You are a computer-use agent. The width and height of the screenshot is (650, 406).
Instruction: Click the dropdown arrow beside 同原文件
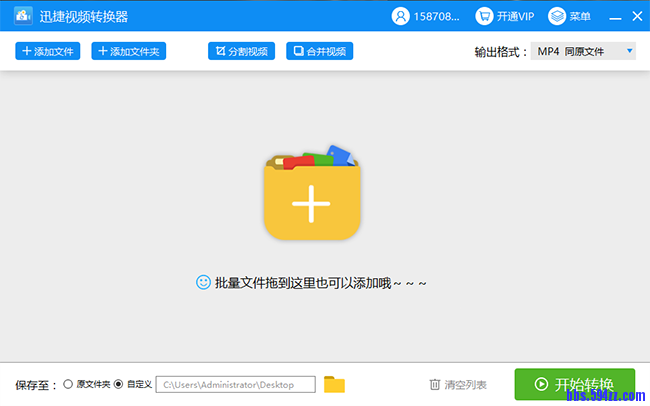pos(629,51)
